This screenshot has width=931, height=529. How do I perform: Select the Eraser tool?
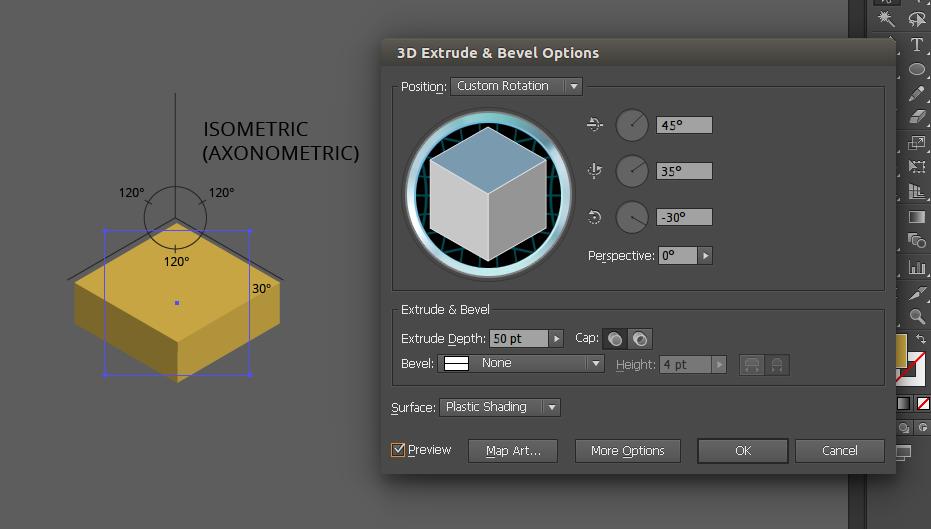[917, 116]
